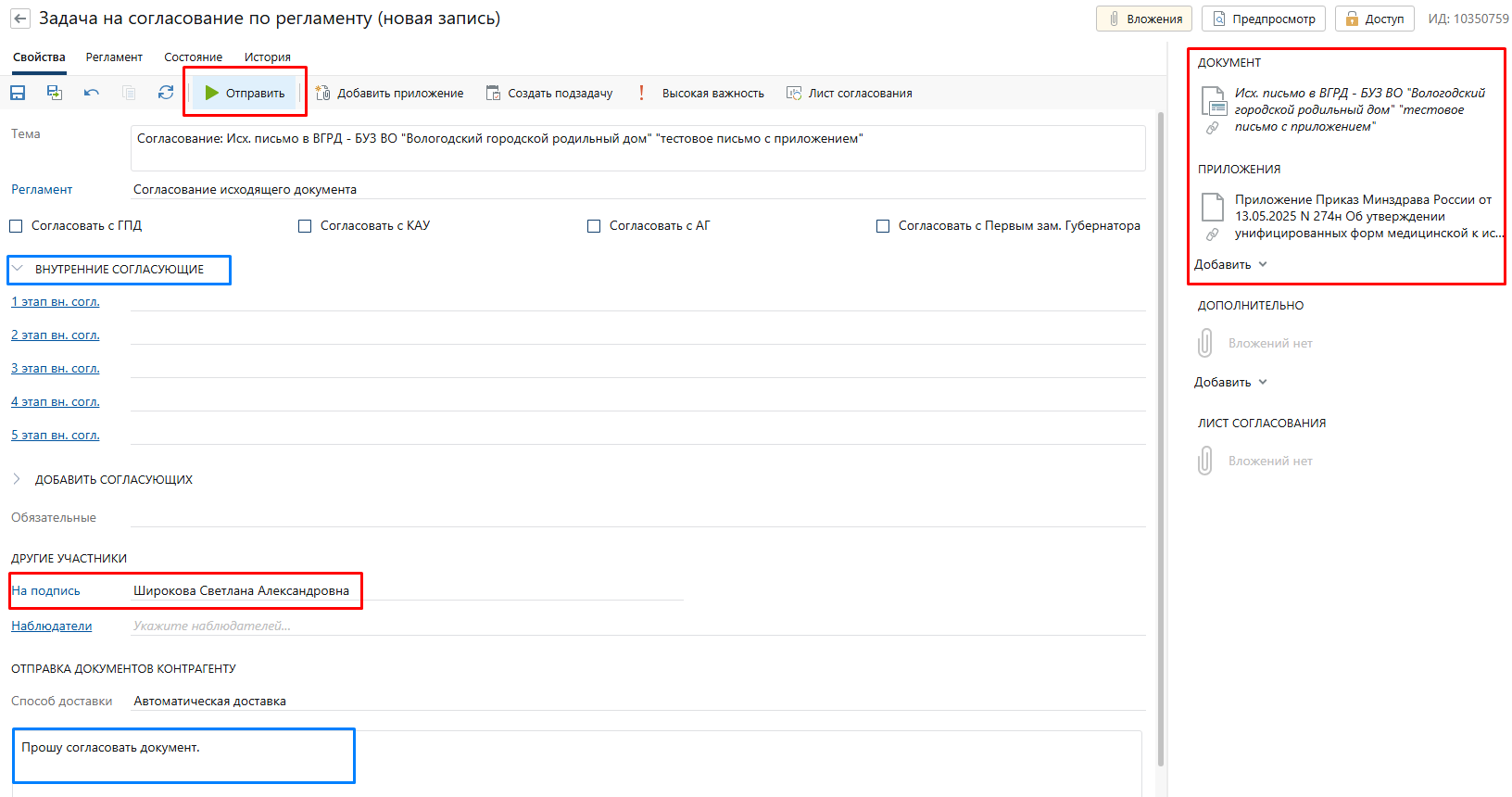Click the green Отправить send button
Screen dimensions: 1512x797
click(x=246, y=93)
